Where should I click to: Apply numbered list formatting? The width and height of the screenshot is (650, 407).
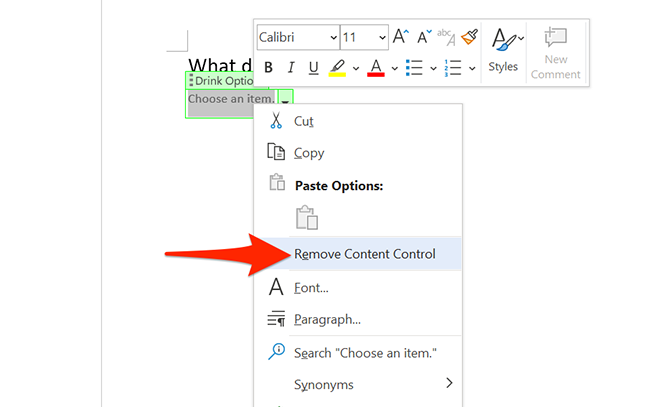(x=451, y=68)
